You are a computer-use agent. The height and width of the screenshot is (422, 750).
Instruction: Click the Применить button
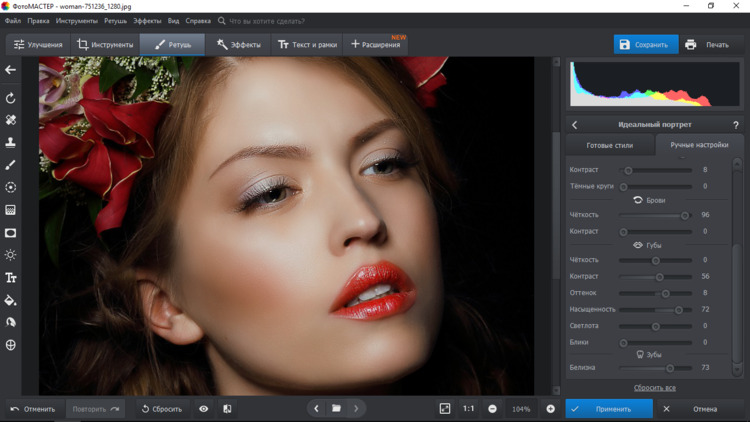pos(609,409)
